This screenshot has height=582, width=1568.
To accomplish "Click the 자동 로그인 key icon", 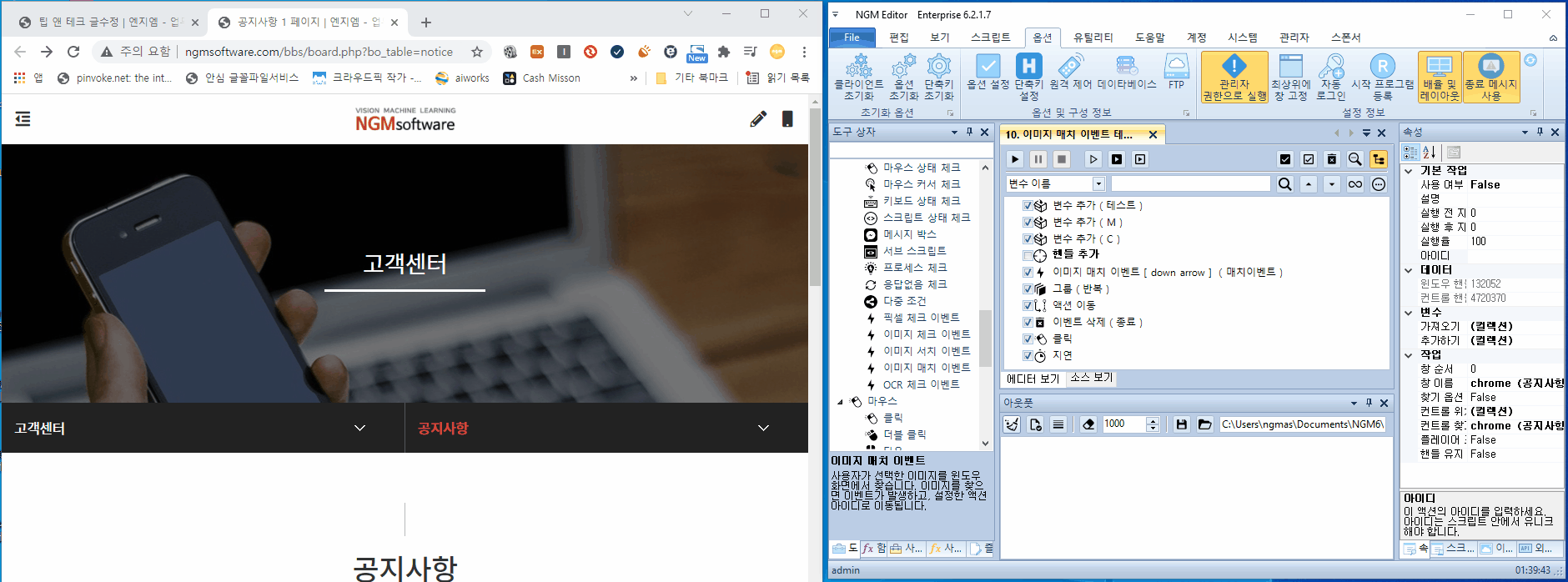I will tap(1331, 77).
